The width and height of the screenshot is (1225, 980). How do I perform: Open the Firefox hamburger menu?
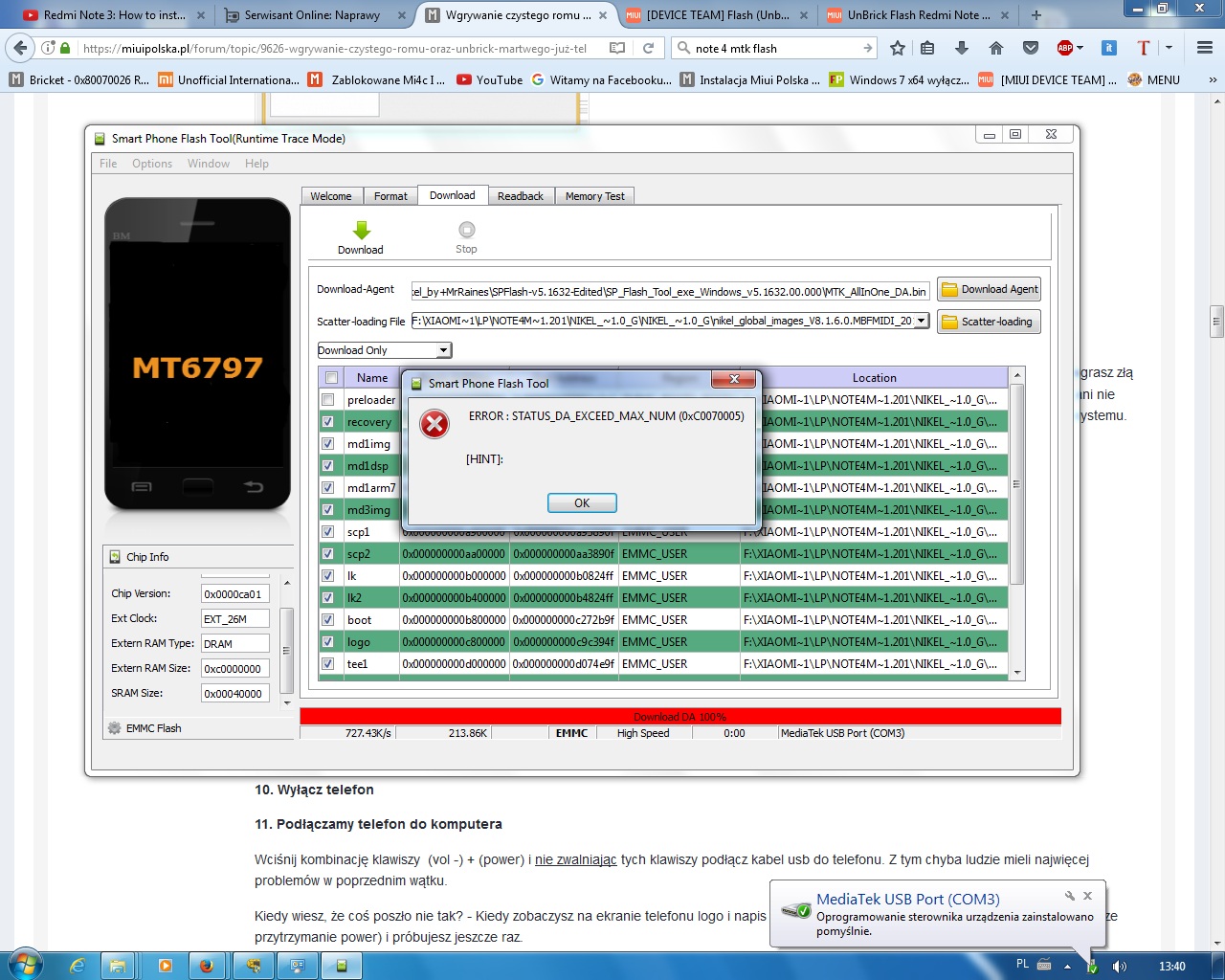(1205, 48)
